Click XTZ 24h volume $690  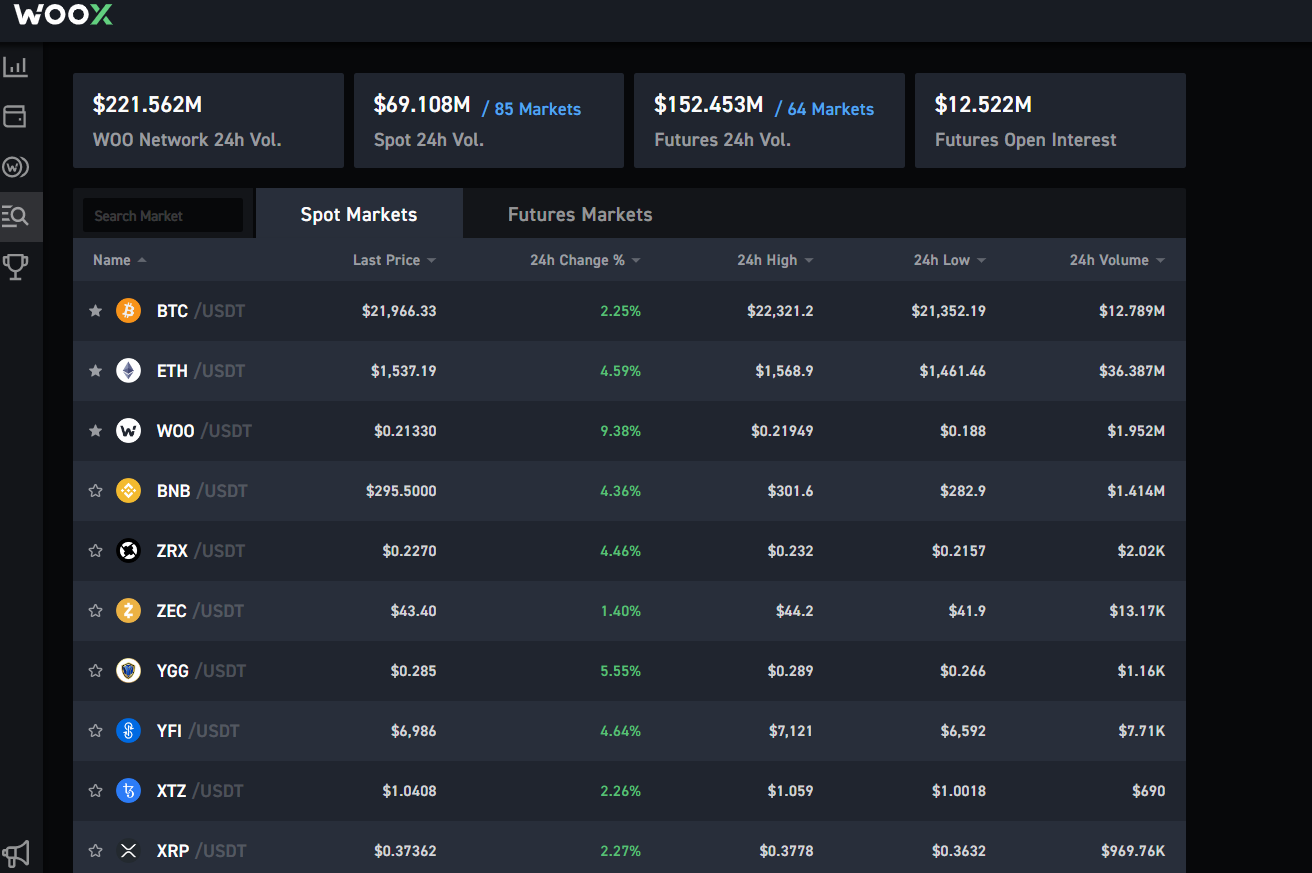pos(1149,791)
